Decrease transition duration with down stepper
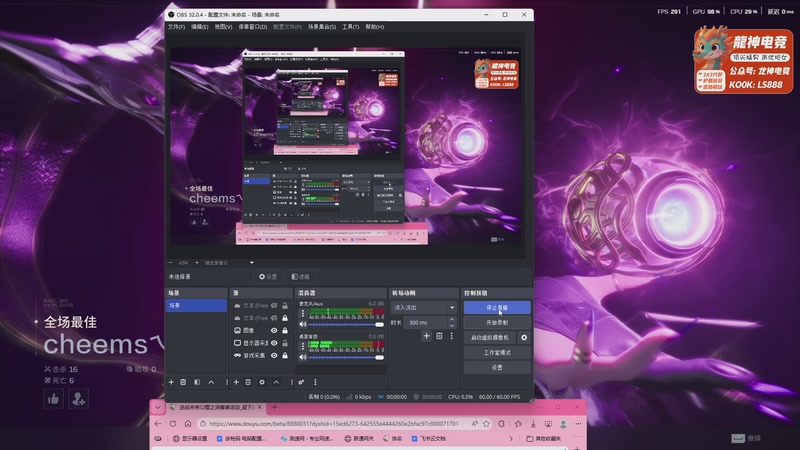This screenshot has height=450, width=800. [452, 325]
